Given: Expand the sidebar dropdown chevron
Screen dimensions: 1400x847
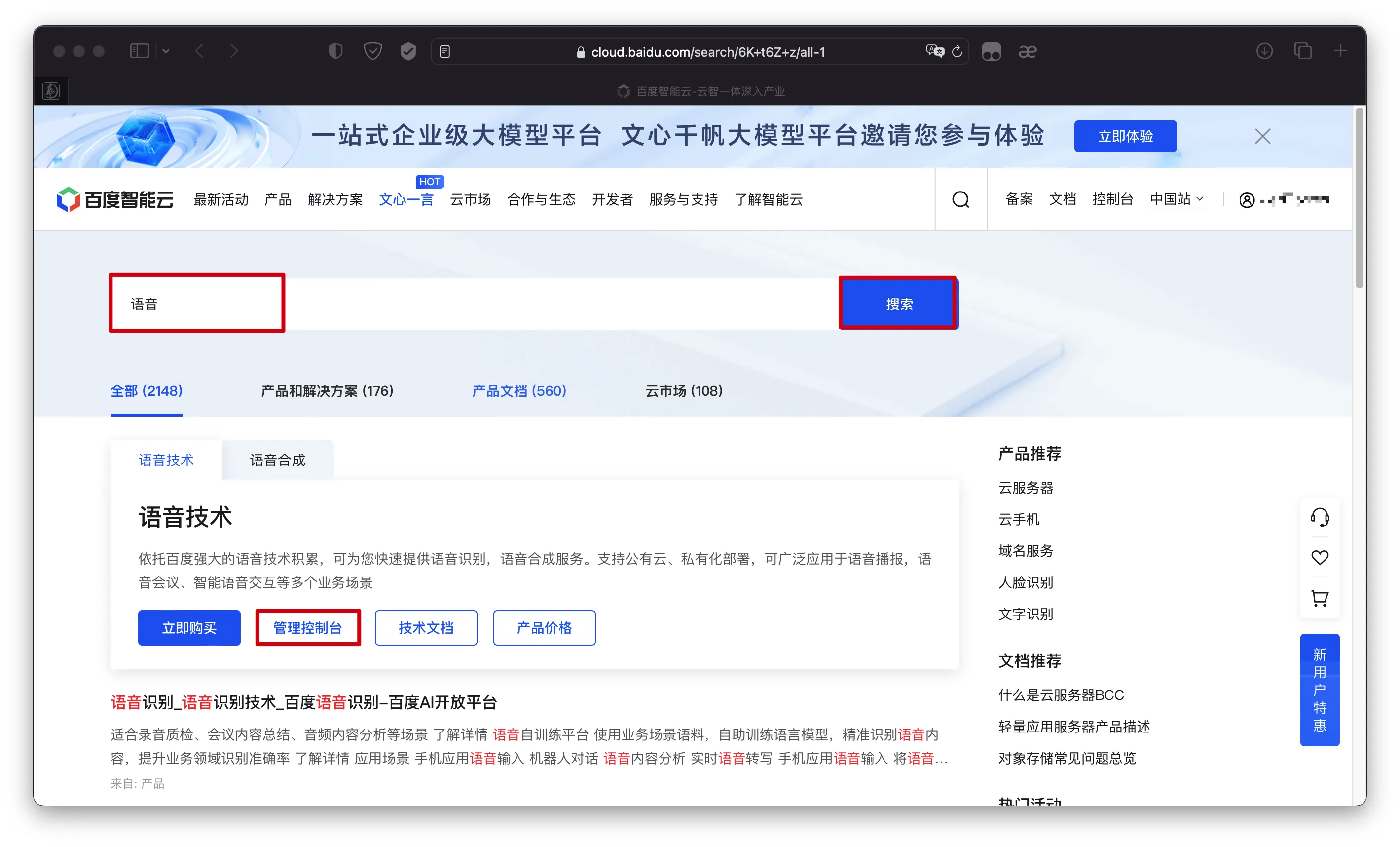Looking at the screenshot, I should pyautogui.click(x=165, y=51).
